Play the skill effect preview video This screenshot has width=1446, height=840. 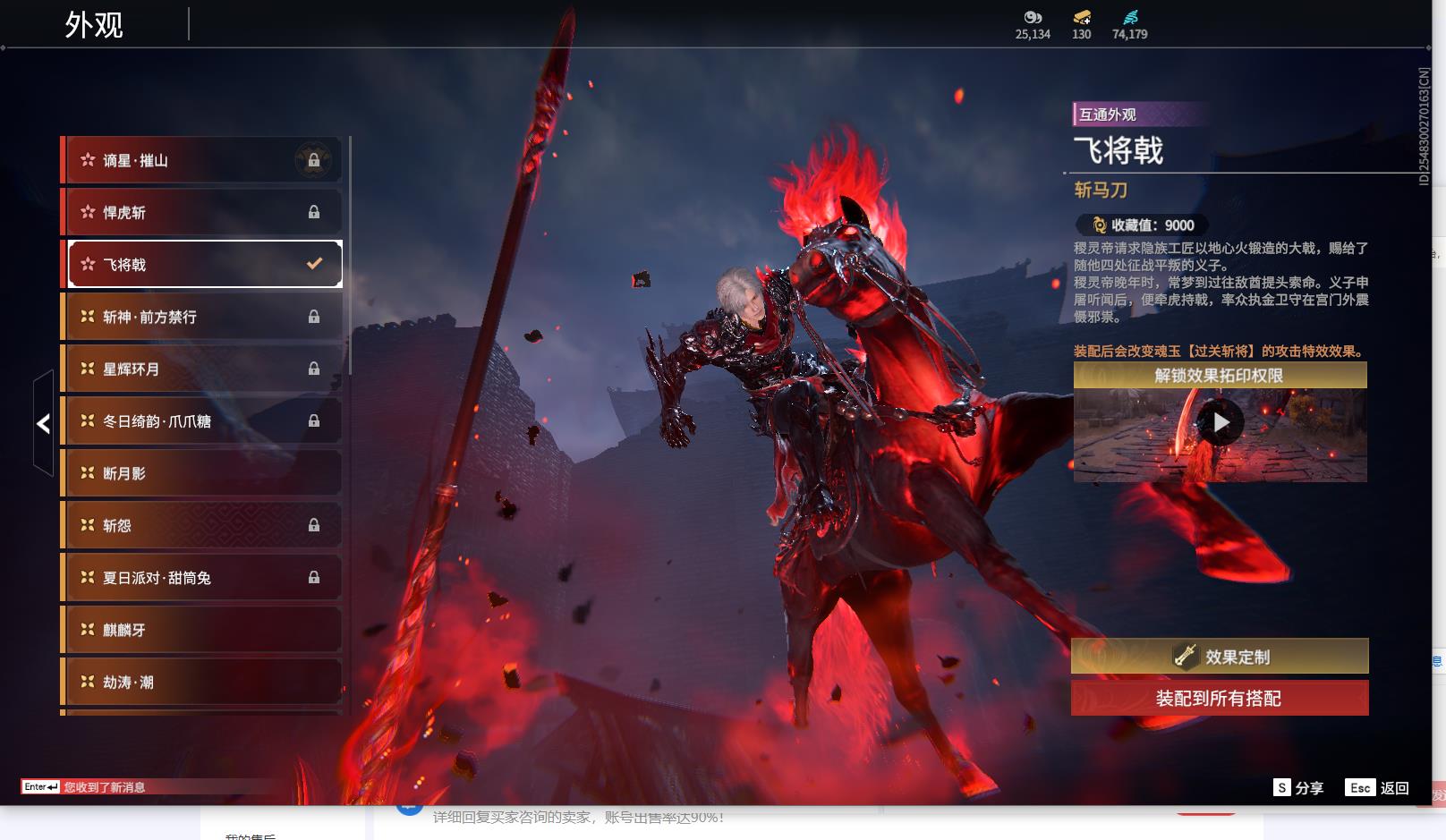click(x=1221, y=422)
